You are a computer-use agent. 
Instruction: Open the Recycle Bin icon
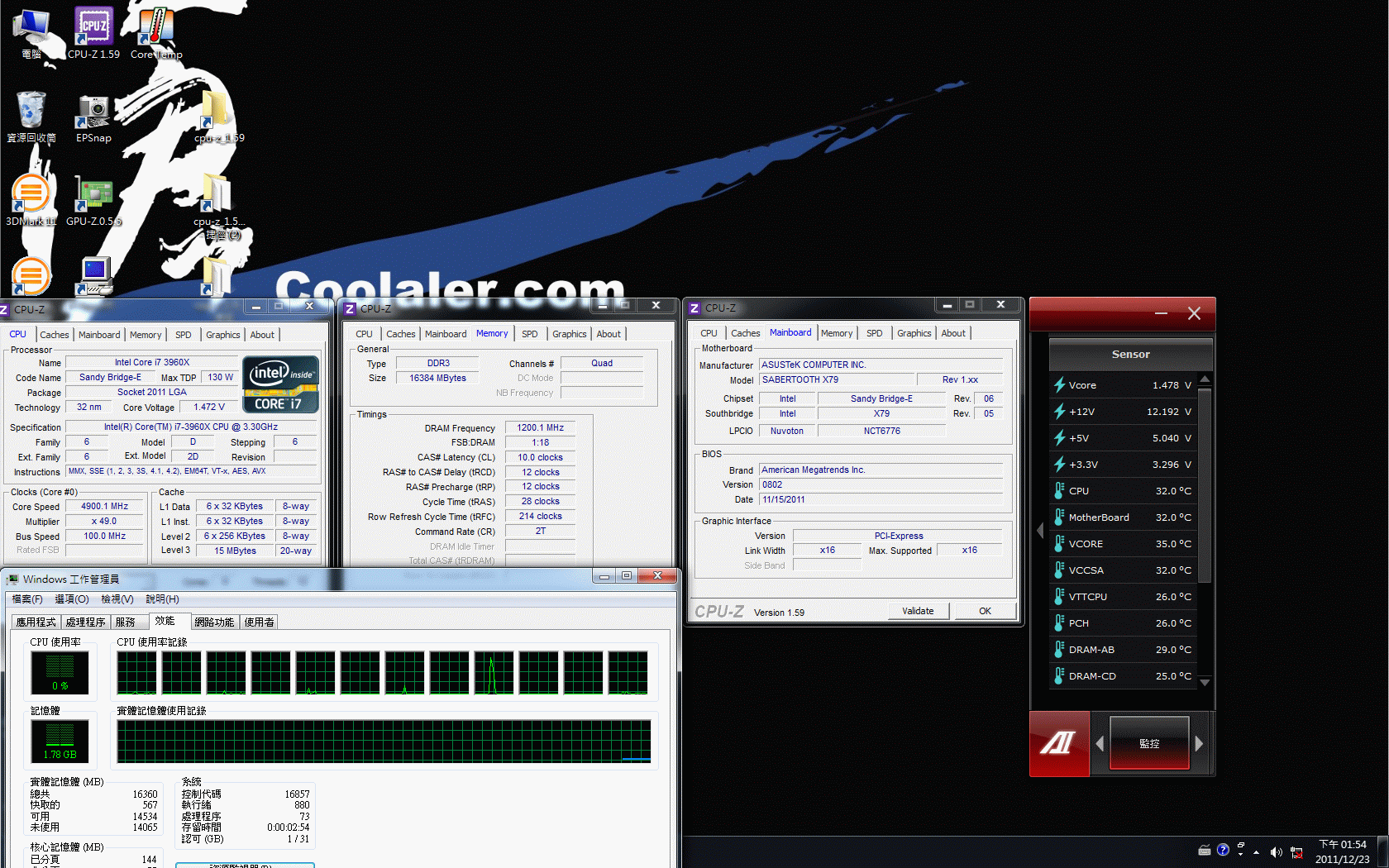click(31, 117)
